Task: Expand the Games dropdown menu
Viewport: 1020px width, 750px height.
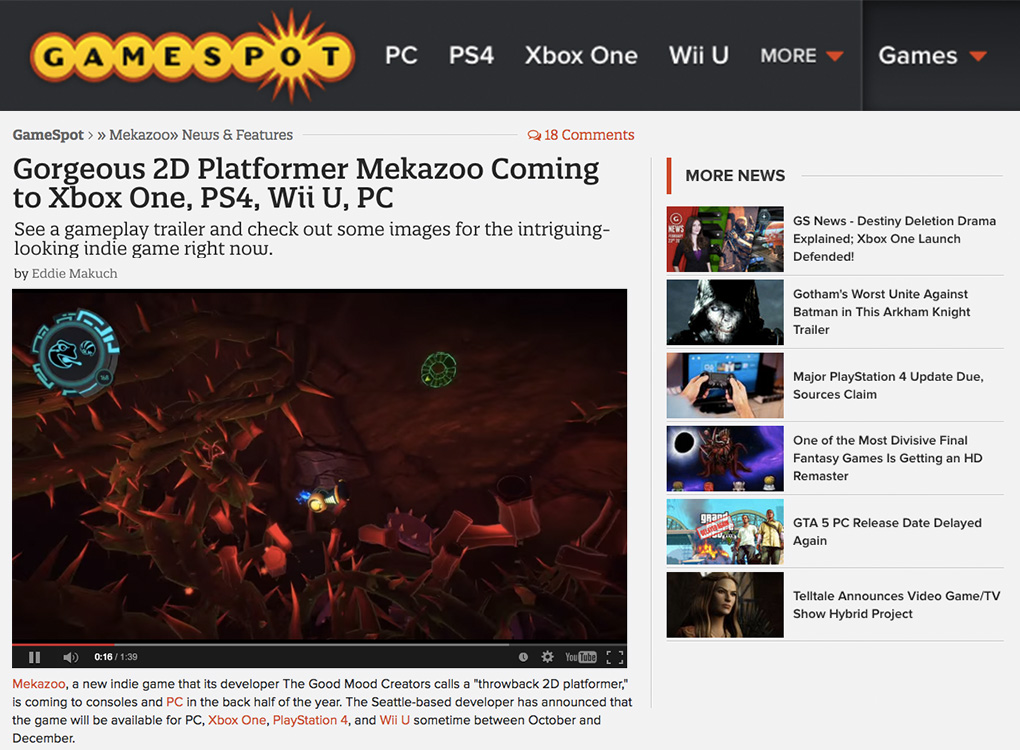Action: tap(933, 56)
